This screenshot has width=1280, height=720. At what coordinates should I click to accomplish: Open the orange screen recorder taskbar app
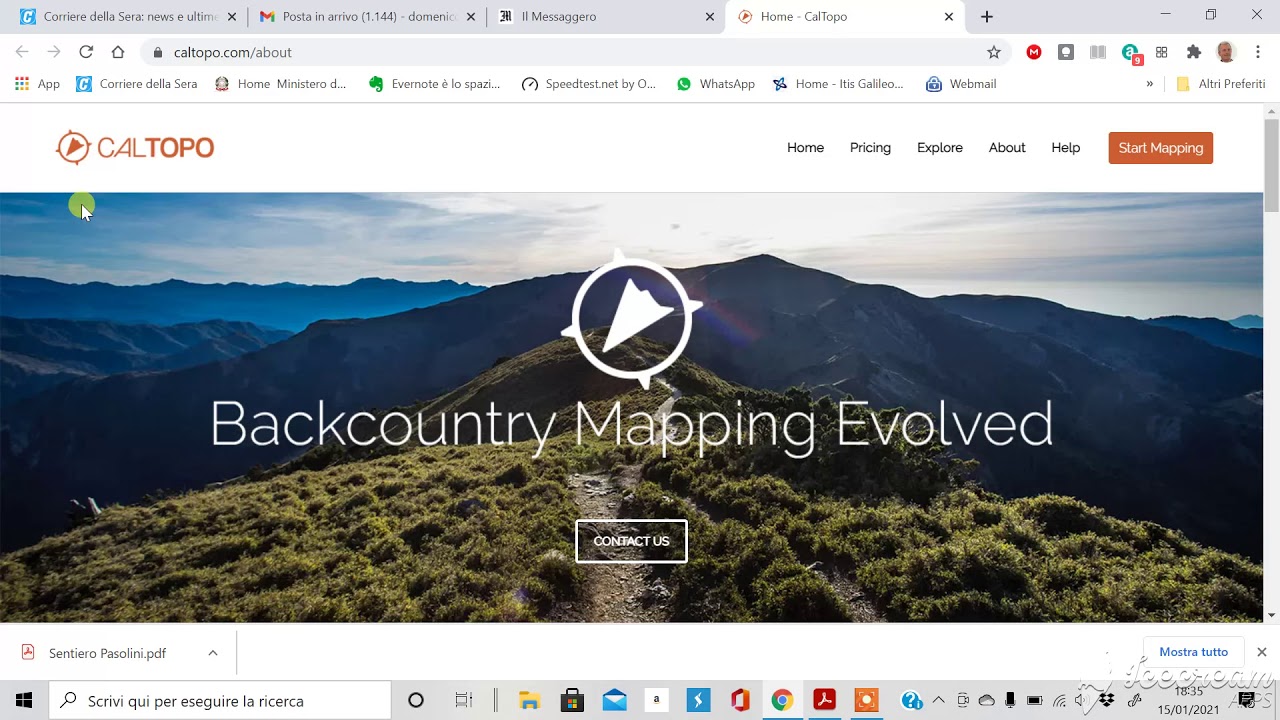click(866, 700)
